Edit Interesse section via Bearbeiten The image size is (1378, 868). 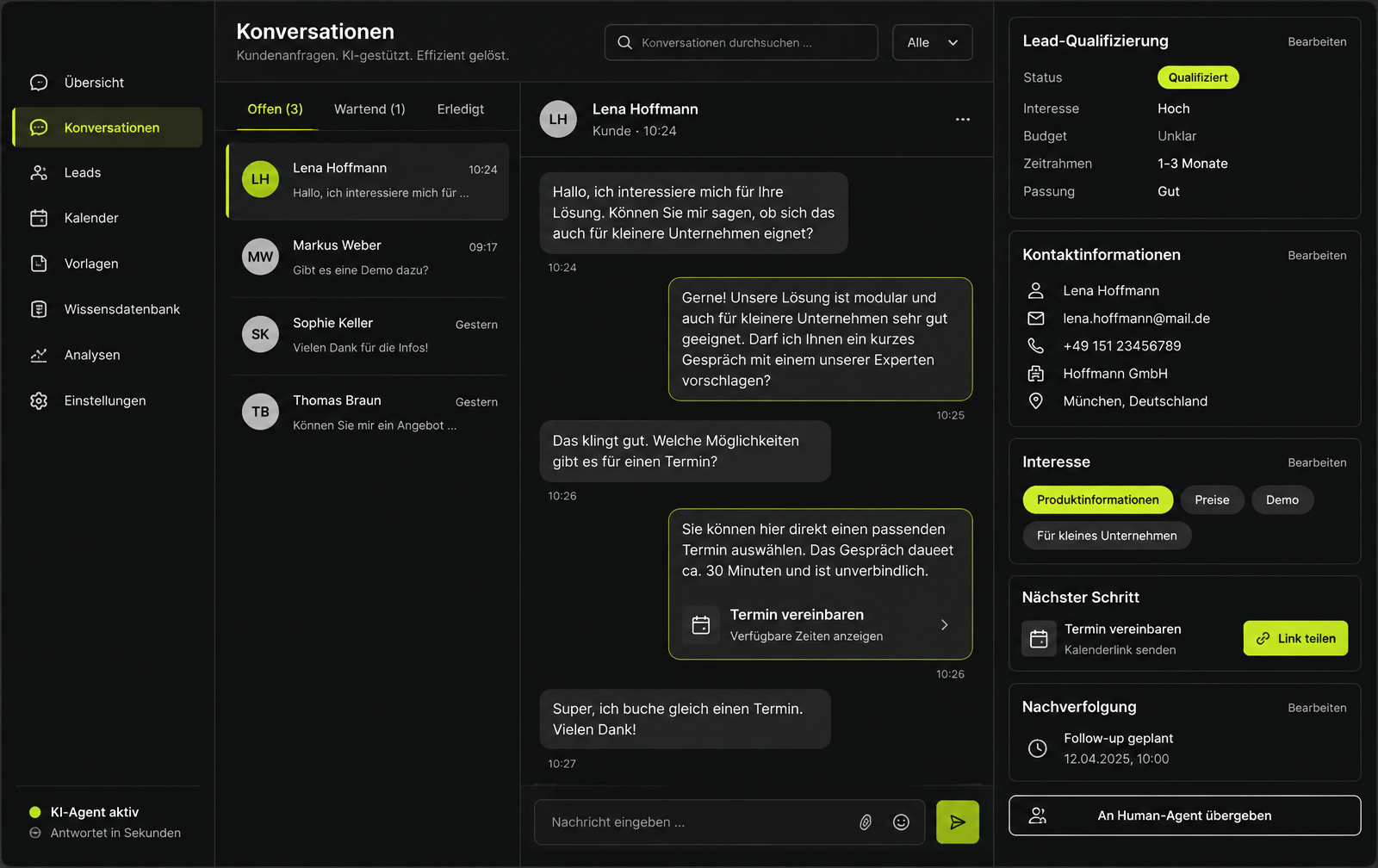tap(1317, 462)
